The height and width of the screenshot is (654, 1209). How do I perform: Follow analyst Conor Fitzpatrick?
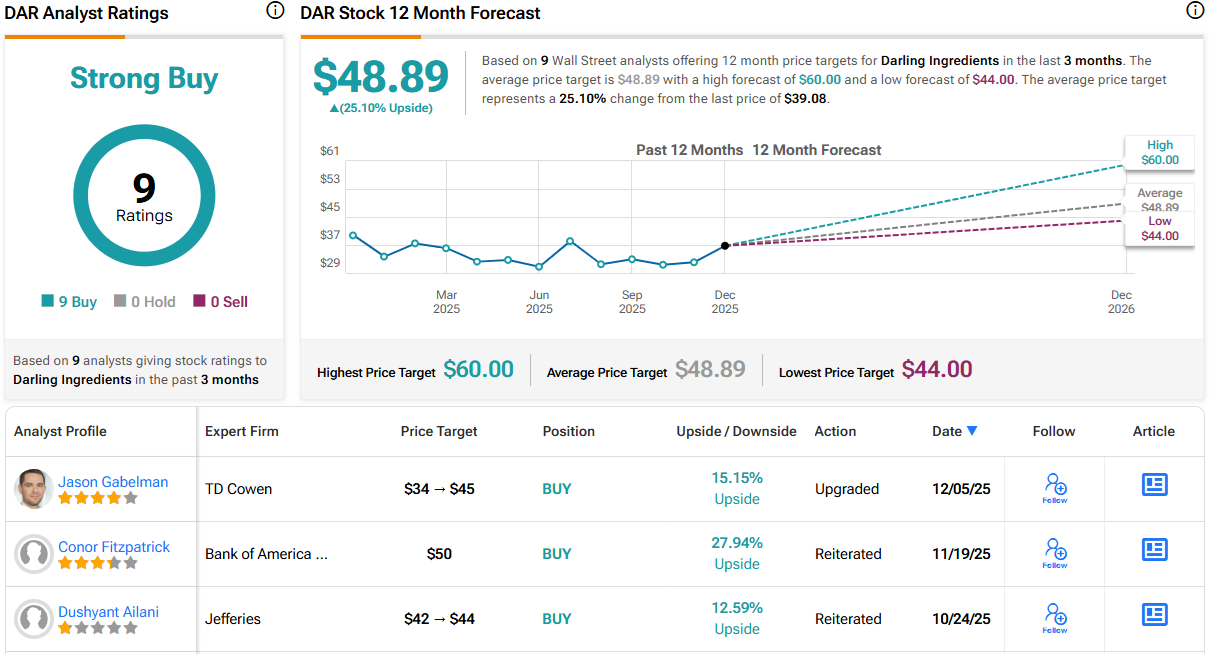(1054, 553)
